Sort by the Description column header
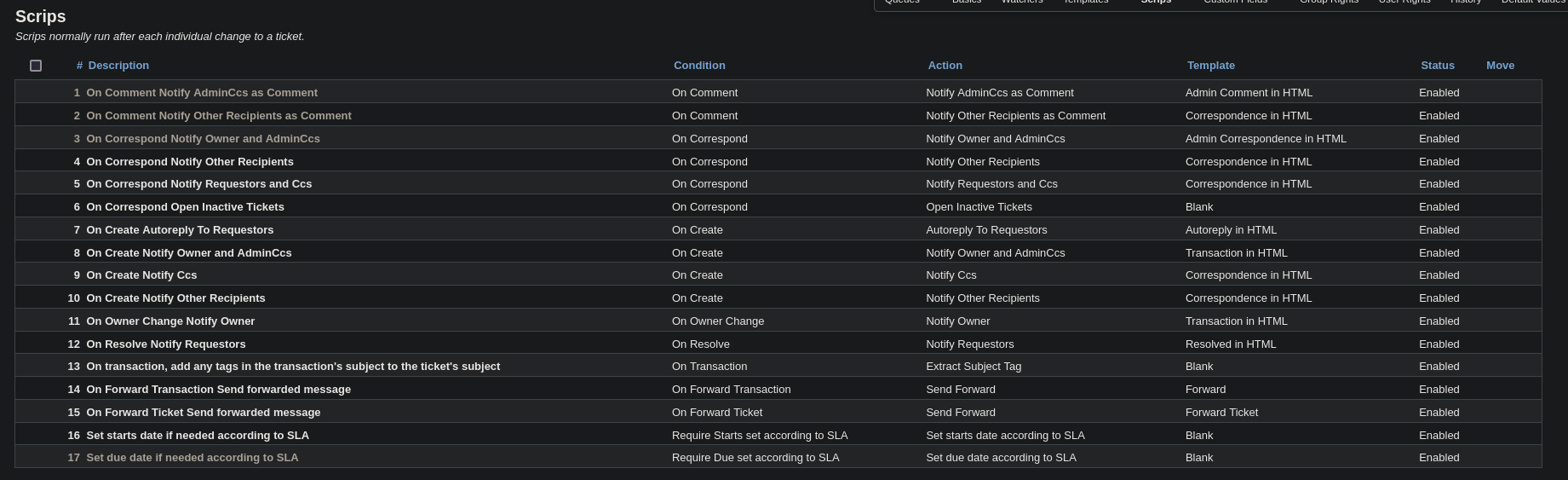 coord(118,66)
